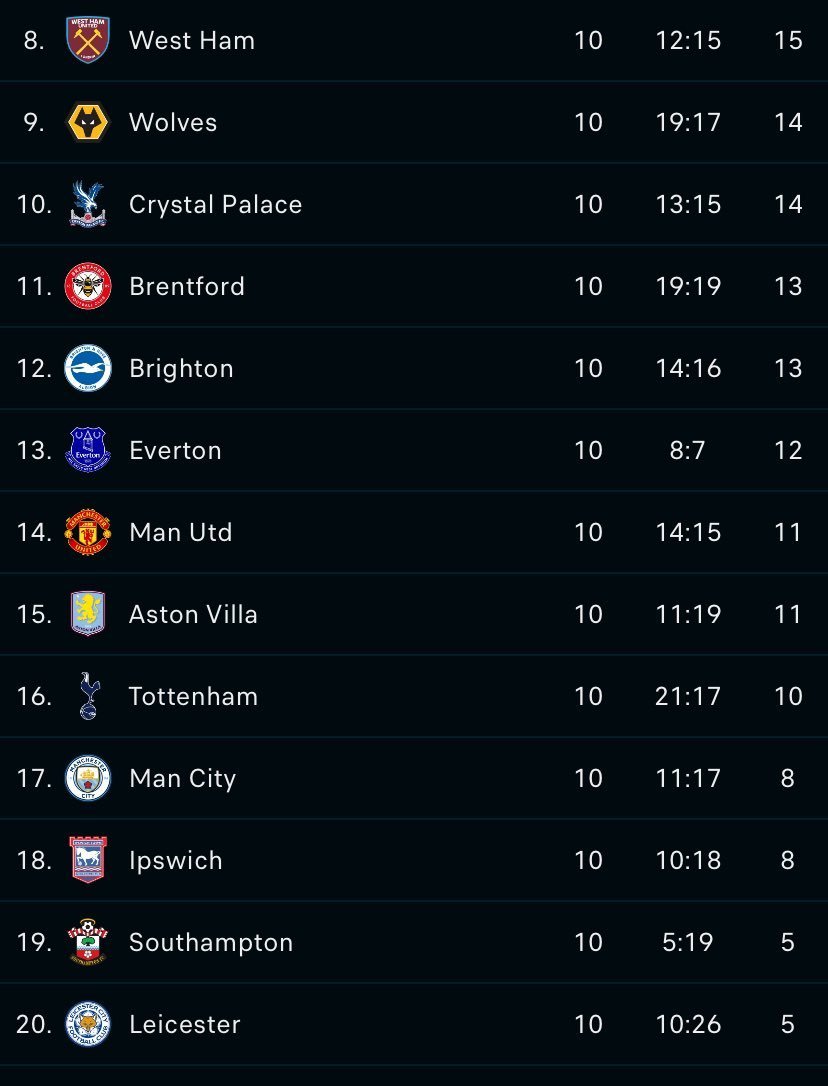Tap the Southampton club crest

88,942
